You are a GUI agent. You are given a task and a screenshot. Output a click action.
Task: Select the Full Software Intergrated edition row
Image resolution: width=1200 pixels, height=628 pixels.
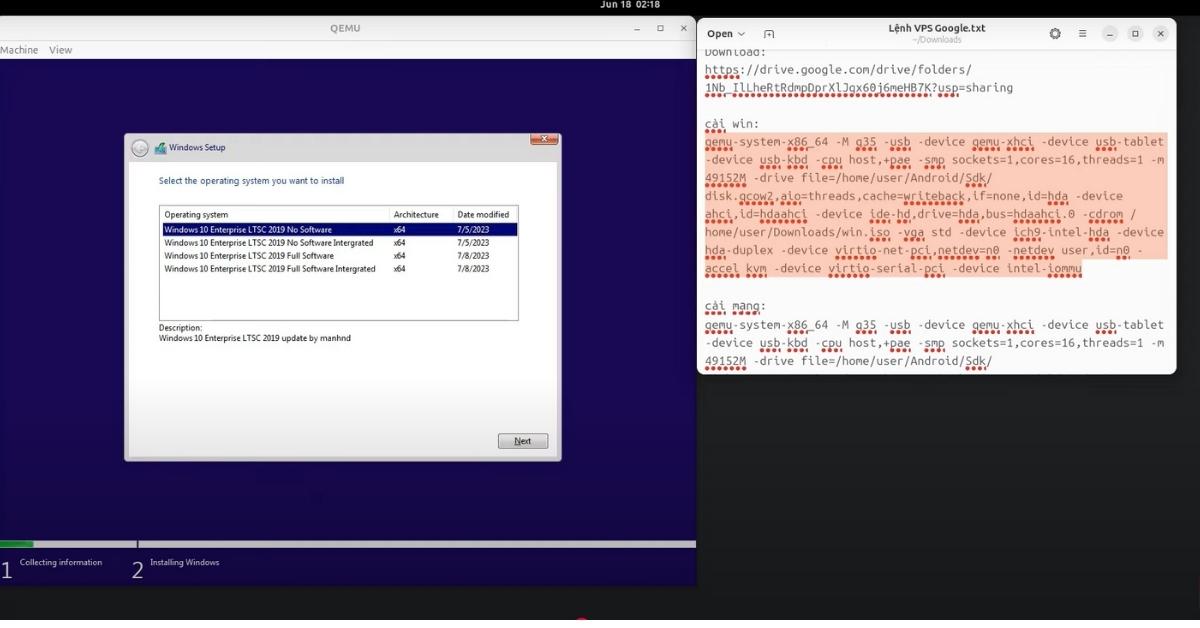[x=340, y=269]
